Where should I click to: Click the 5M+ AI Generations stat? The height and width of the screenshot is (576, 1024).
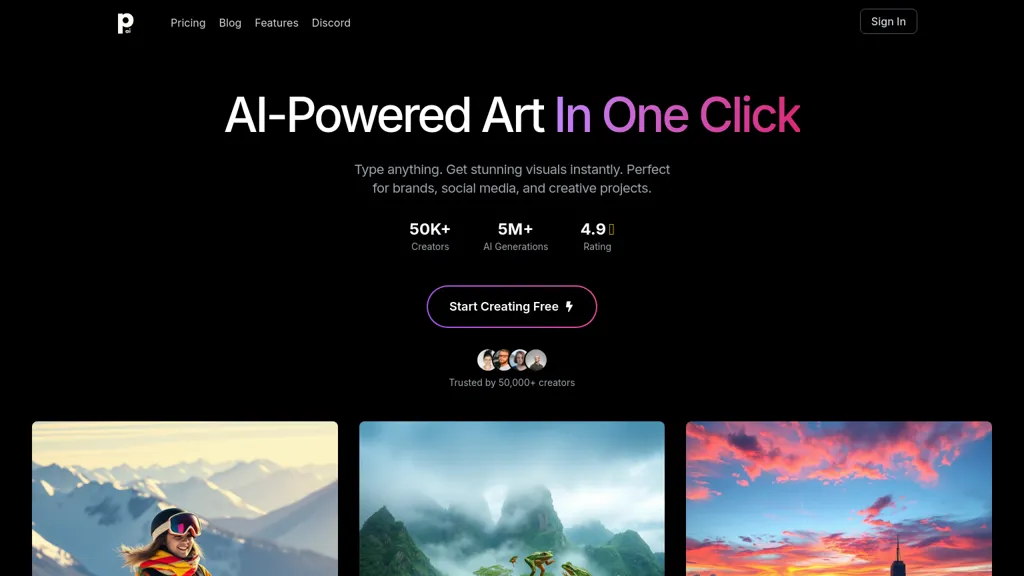[515, 236]
